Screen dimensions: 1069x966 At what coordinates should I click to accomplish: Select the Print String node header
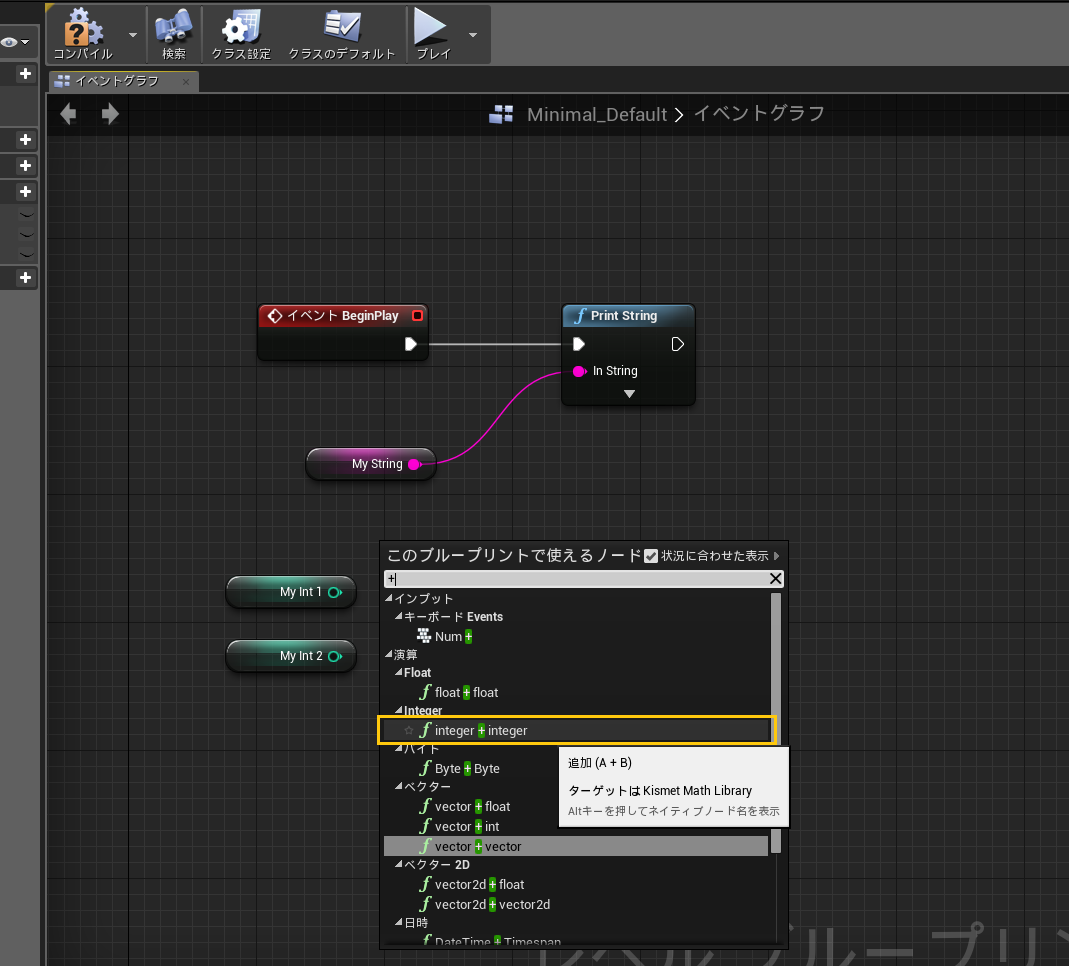[x=628, y=316]
